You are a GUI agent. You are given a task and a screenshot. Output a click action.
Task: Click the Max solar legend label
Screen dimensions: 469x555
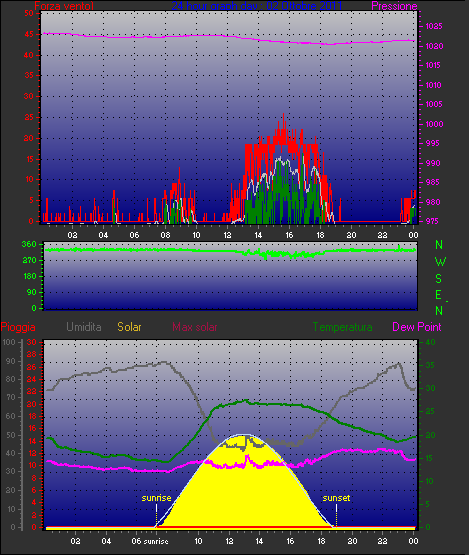[x=195, y=327]
